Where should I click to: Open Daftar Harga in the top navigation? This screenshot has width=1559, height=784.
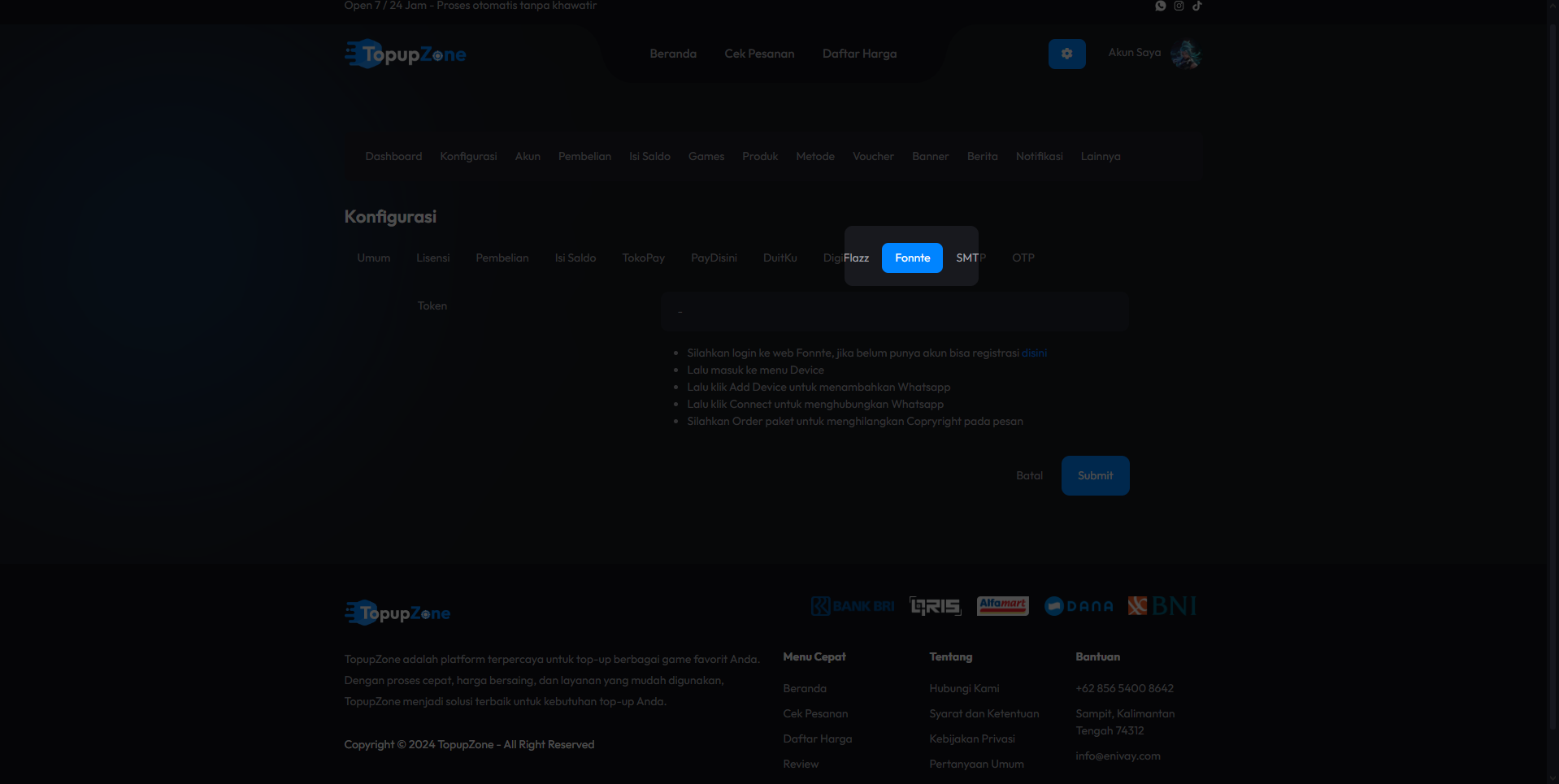click(x=859, y=54)
